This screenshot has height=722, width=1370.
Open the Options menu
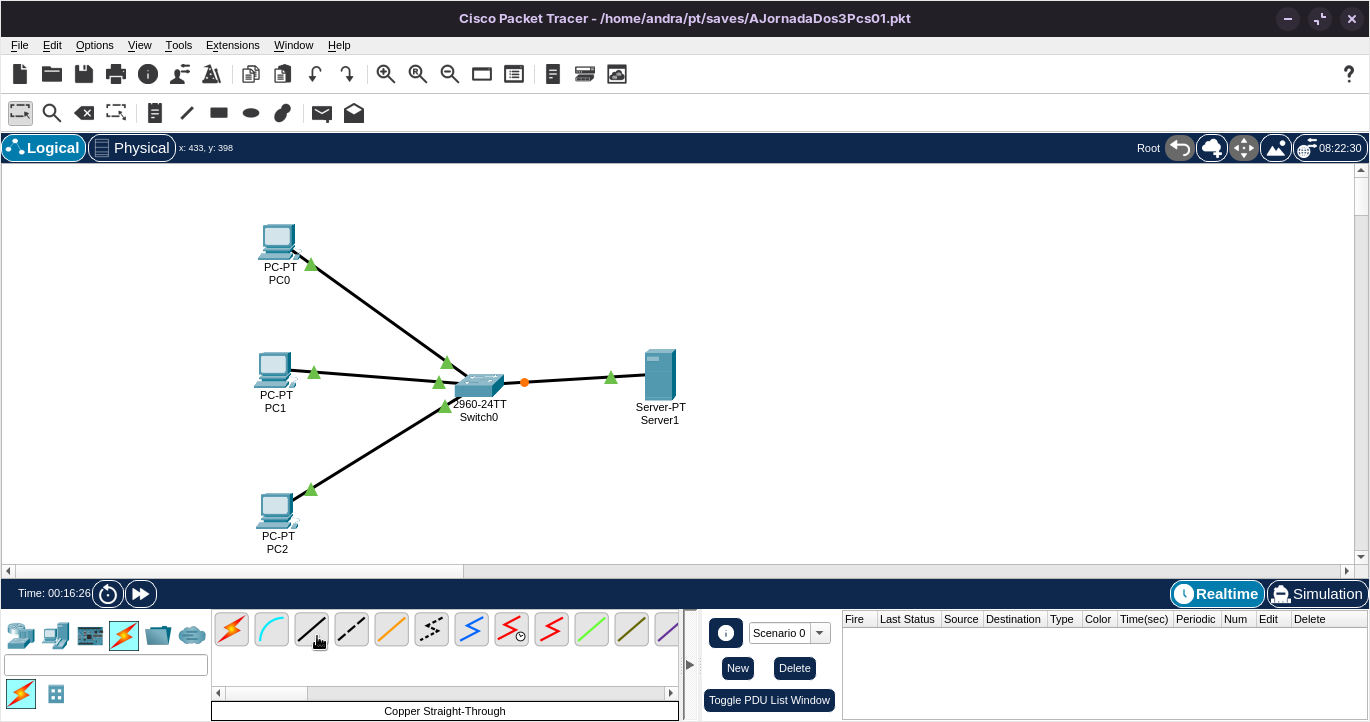(95, 45)
